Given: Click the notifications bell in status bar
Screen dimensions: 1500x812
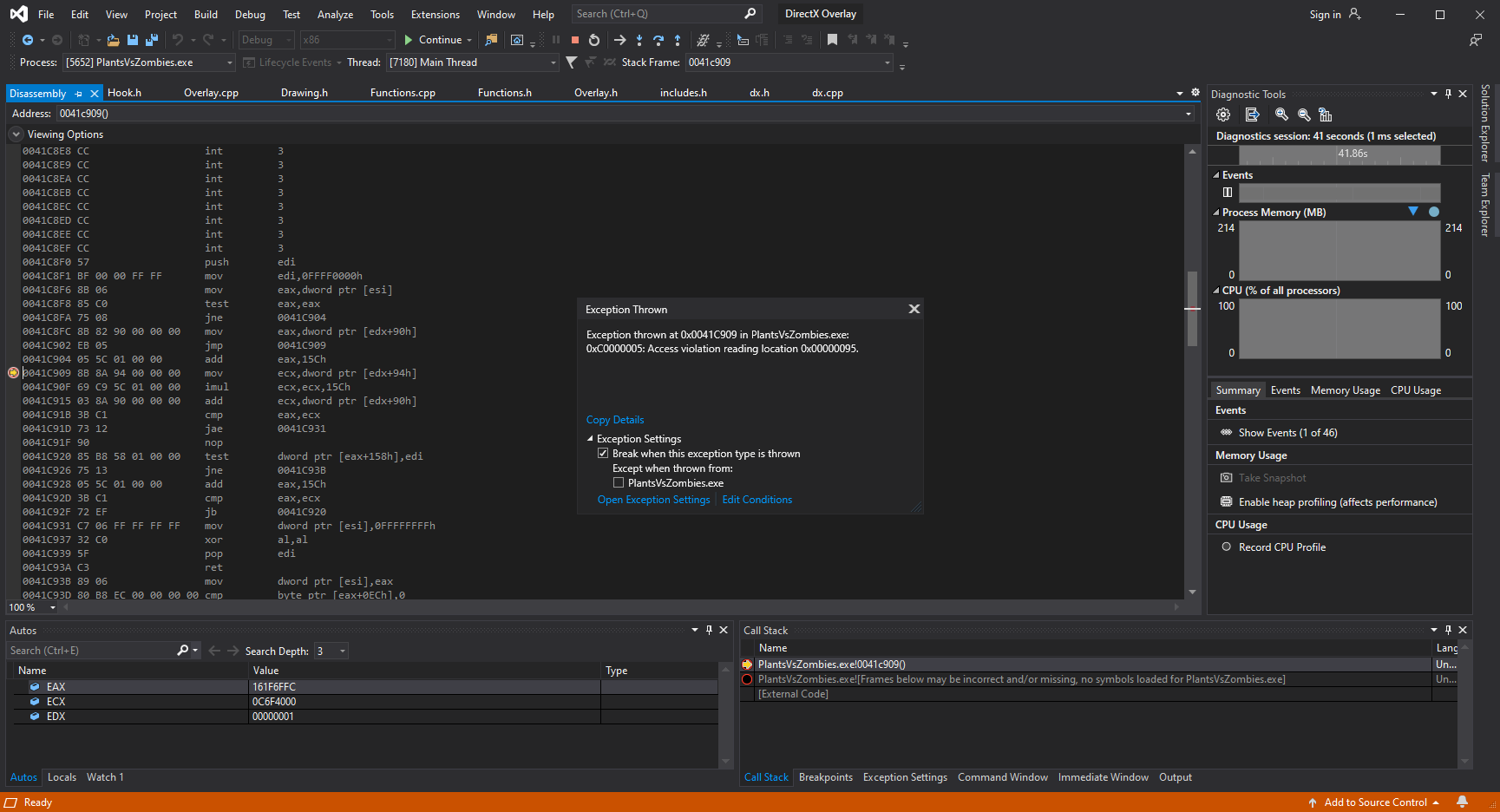Looking at the screenshot, I should coord(1463,802).
